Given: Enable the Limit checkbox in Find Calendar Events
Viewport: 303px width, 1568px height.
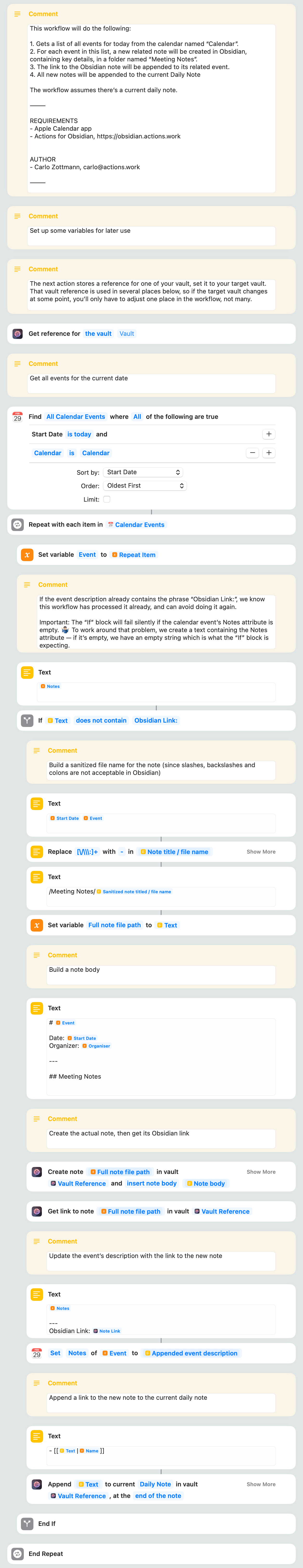Looking at the screenshot, I should point(107,499).
